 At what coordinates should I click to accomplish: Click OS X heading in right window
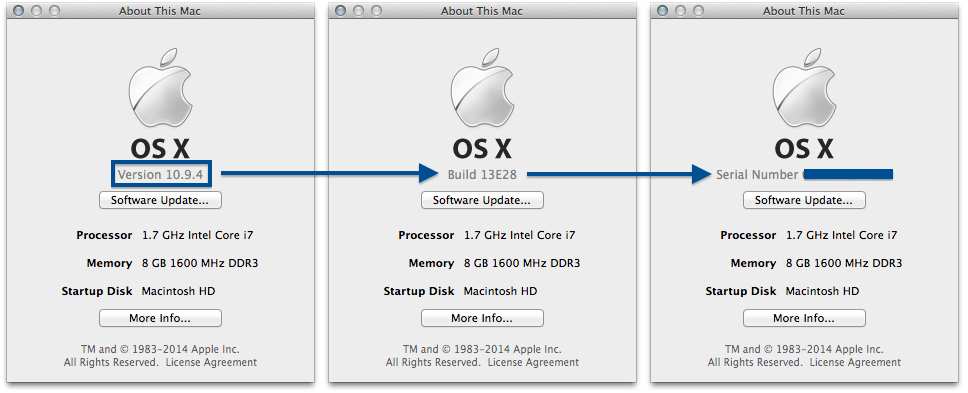pyautogui.click(x=804, y=149)
